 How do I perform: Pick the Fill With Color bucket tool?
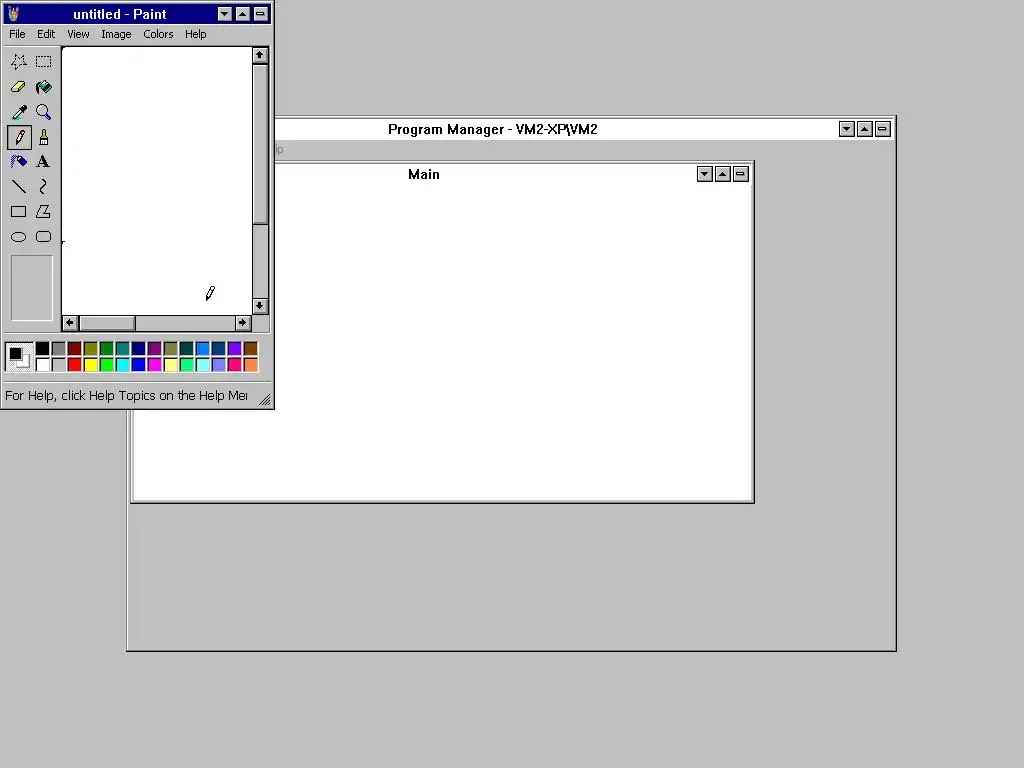[x=44, y=87]
